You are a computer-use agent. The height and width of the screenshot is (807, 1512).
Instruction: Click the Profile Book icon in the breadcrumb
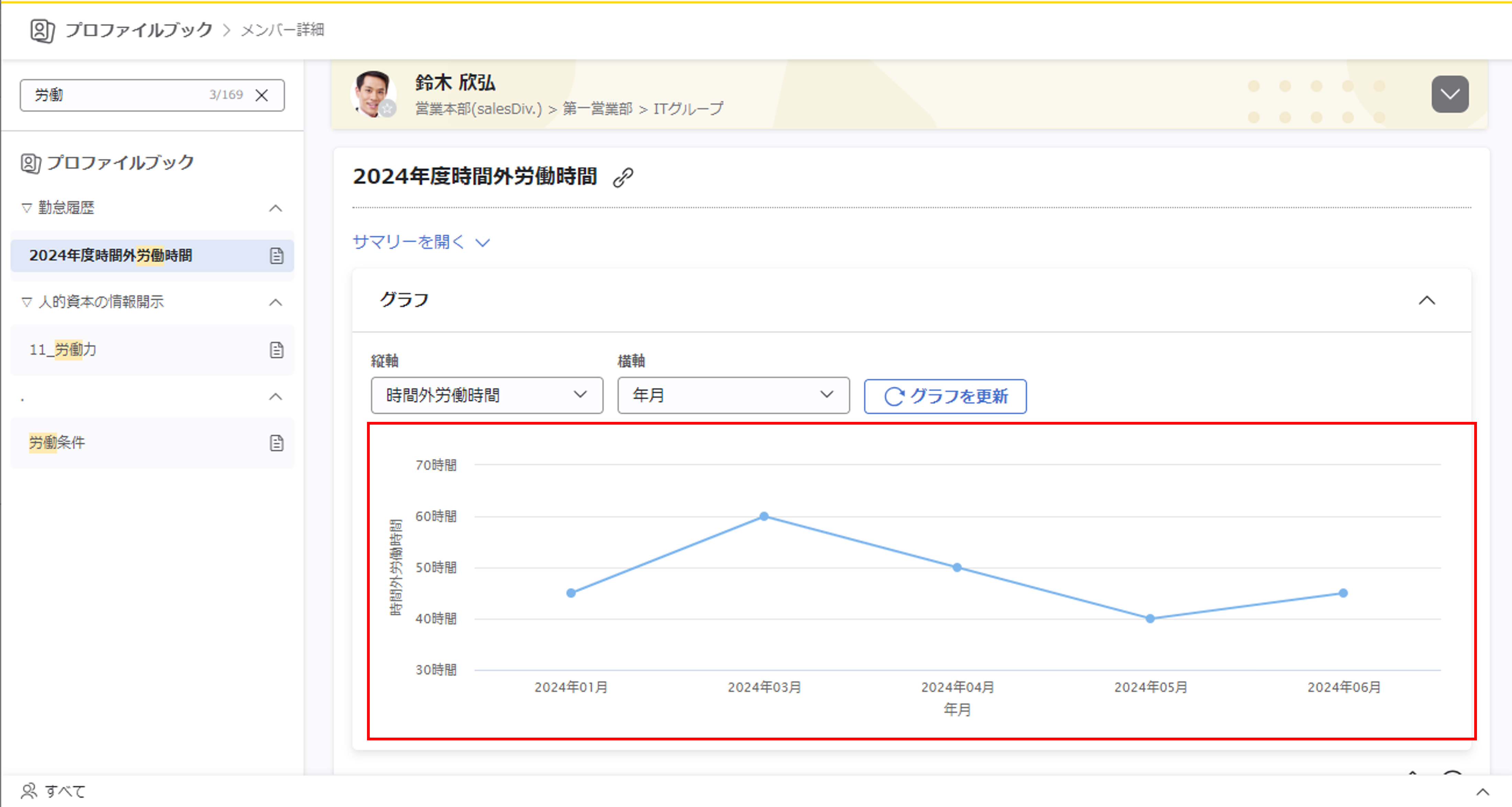[x=42, y=30]
